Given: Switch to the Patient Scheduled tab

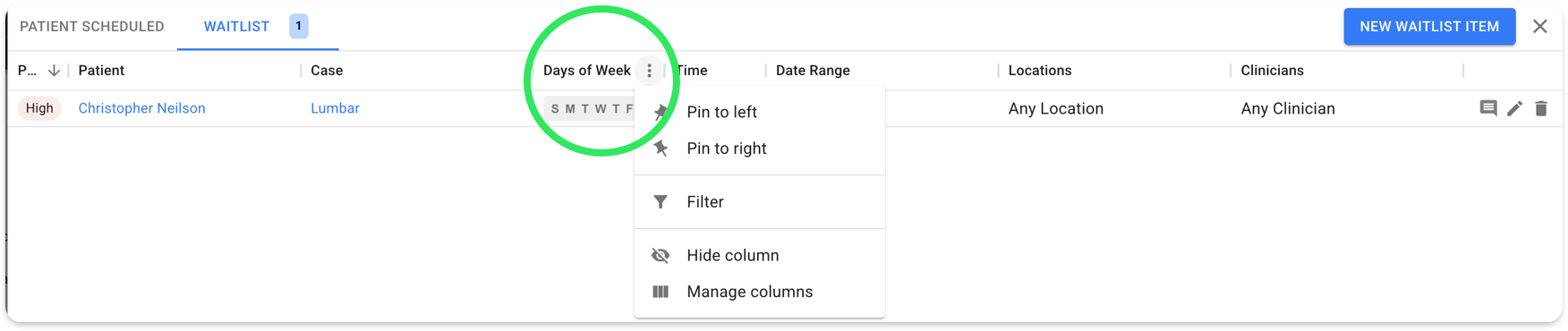Looking at the screenshot, I should pyautogui.click(x=92, y=27).
